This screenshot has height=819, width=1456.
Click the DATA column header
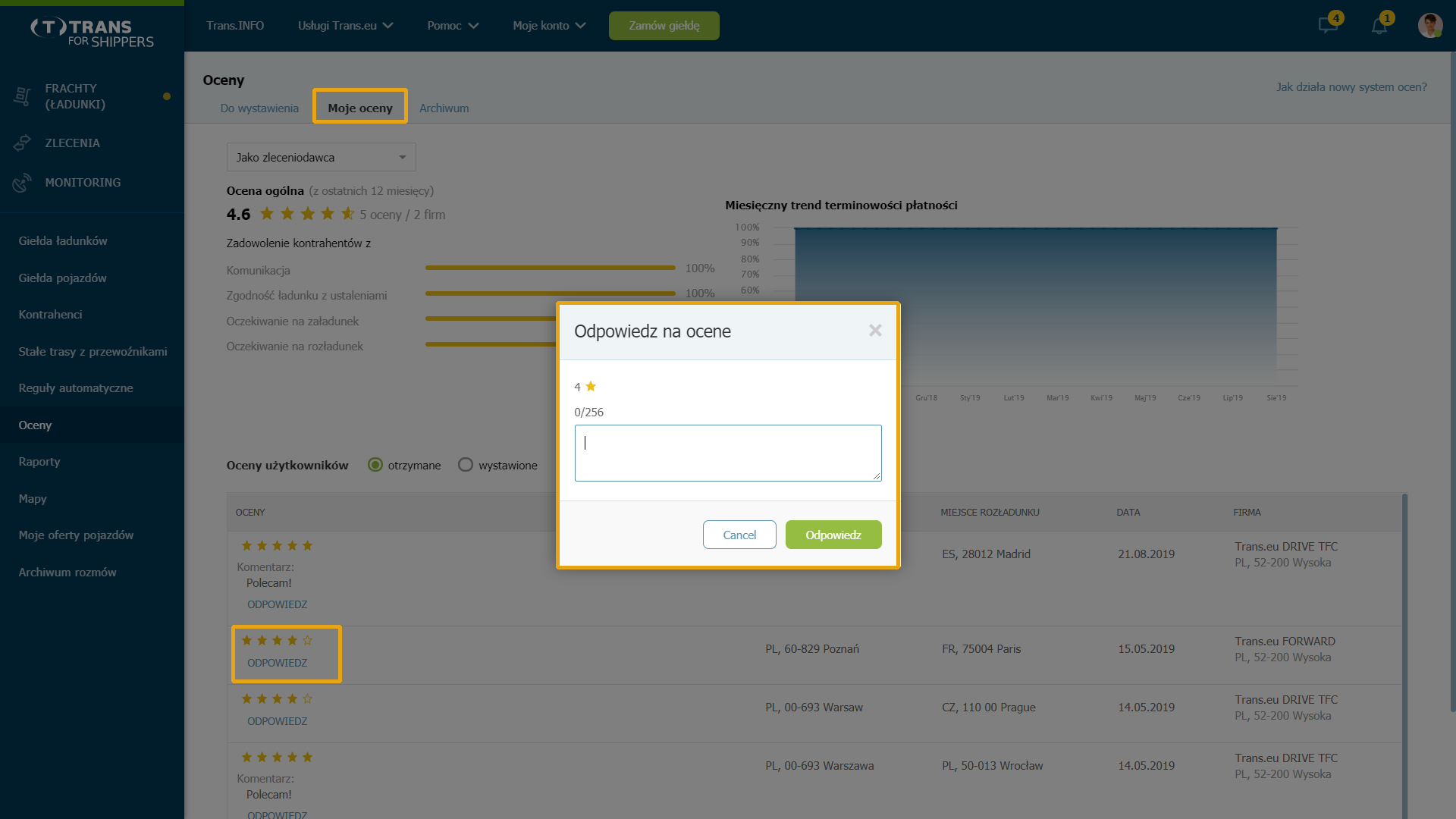[x=1128, y=513]
